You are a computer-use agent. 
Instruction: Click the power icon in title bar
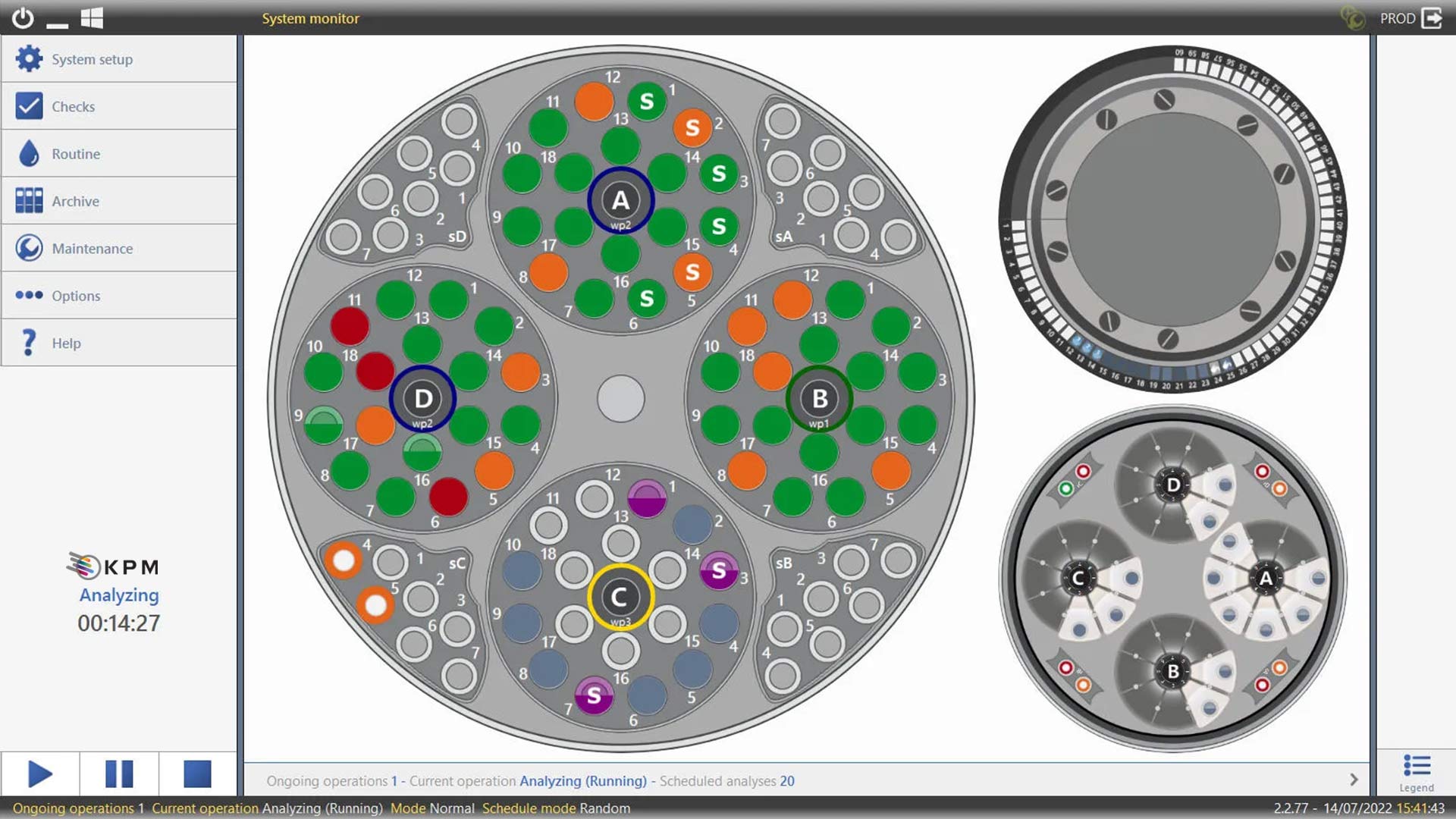(x=23, y=17)
